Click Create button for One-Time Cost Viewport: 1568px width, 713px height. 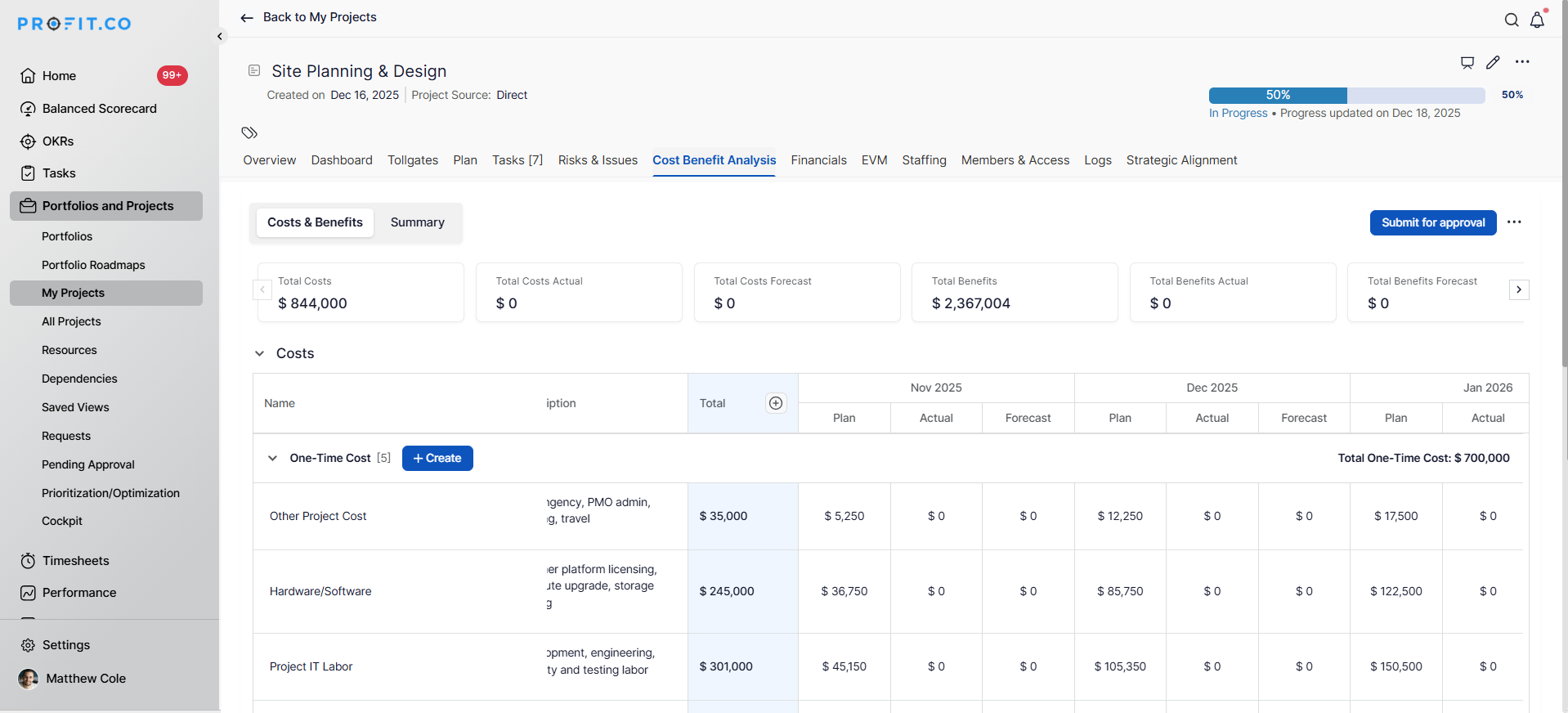click(x=437, y=458)
